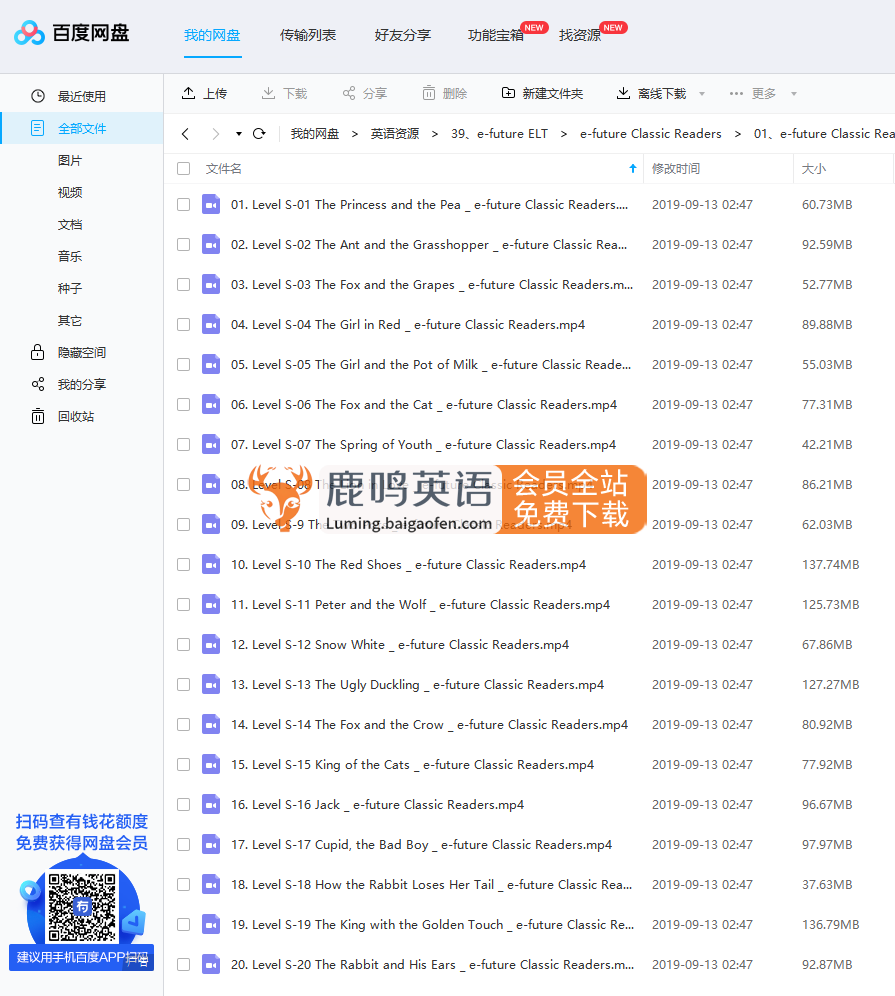The width and height of the screenshot is (895, 996).
Task: Click the 删除 delete toolbar button
Action: click(x=445, y=93)
